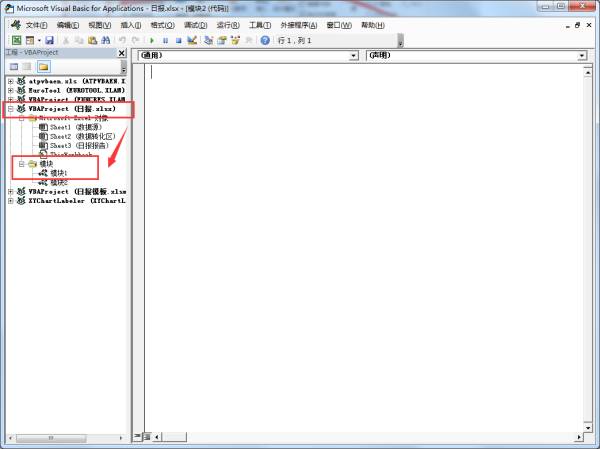Viewport: 600px width, 449px height.
Task: Open the 格式(O) menu
Action: click(x=163, y=25)
